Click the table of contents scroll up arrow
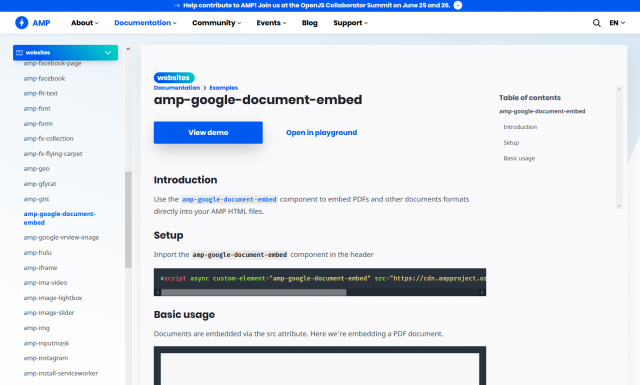The image size is (640, 385). pos(619,89)
